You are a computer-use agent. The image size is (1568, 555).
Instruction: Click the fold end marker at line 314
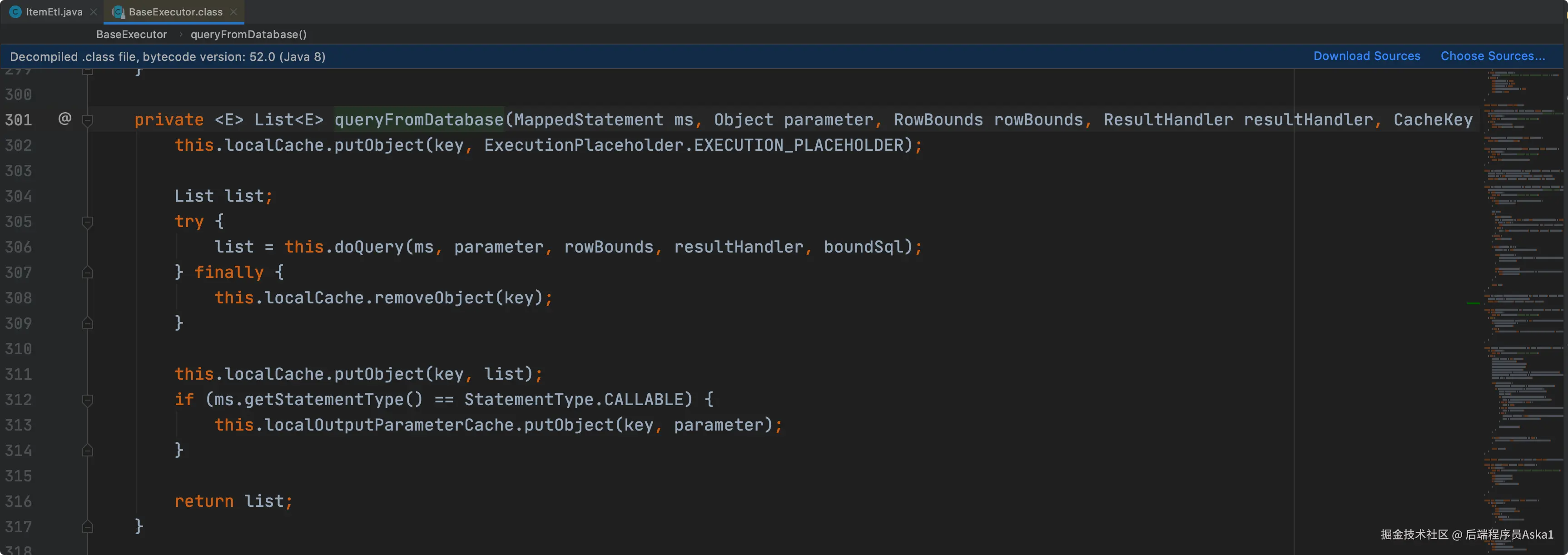(88, 451)
